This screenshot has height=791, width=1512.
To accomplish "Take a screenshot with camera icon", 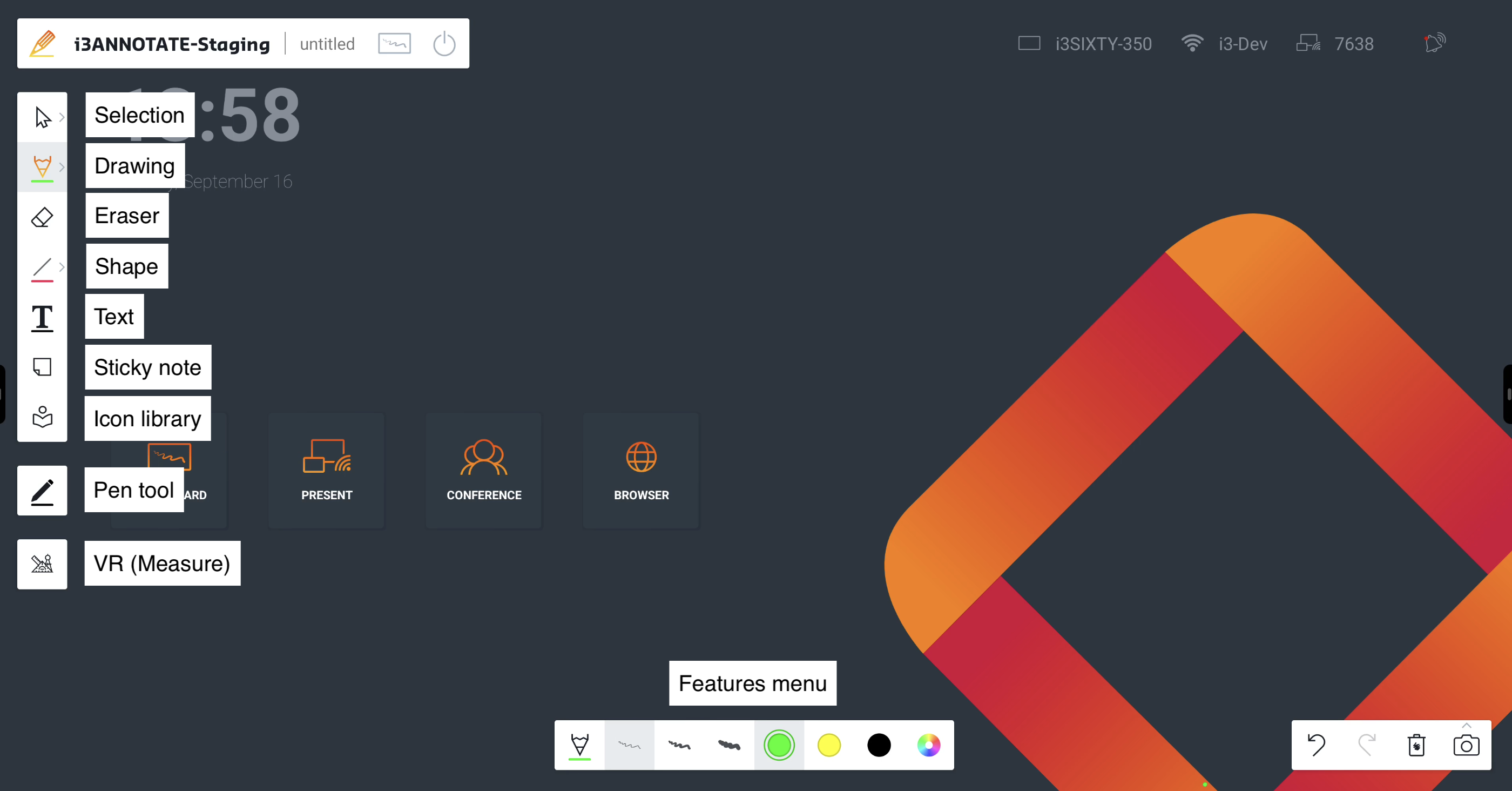I will tap(1466, 745).
